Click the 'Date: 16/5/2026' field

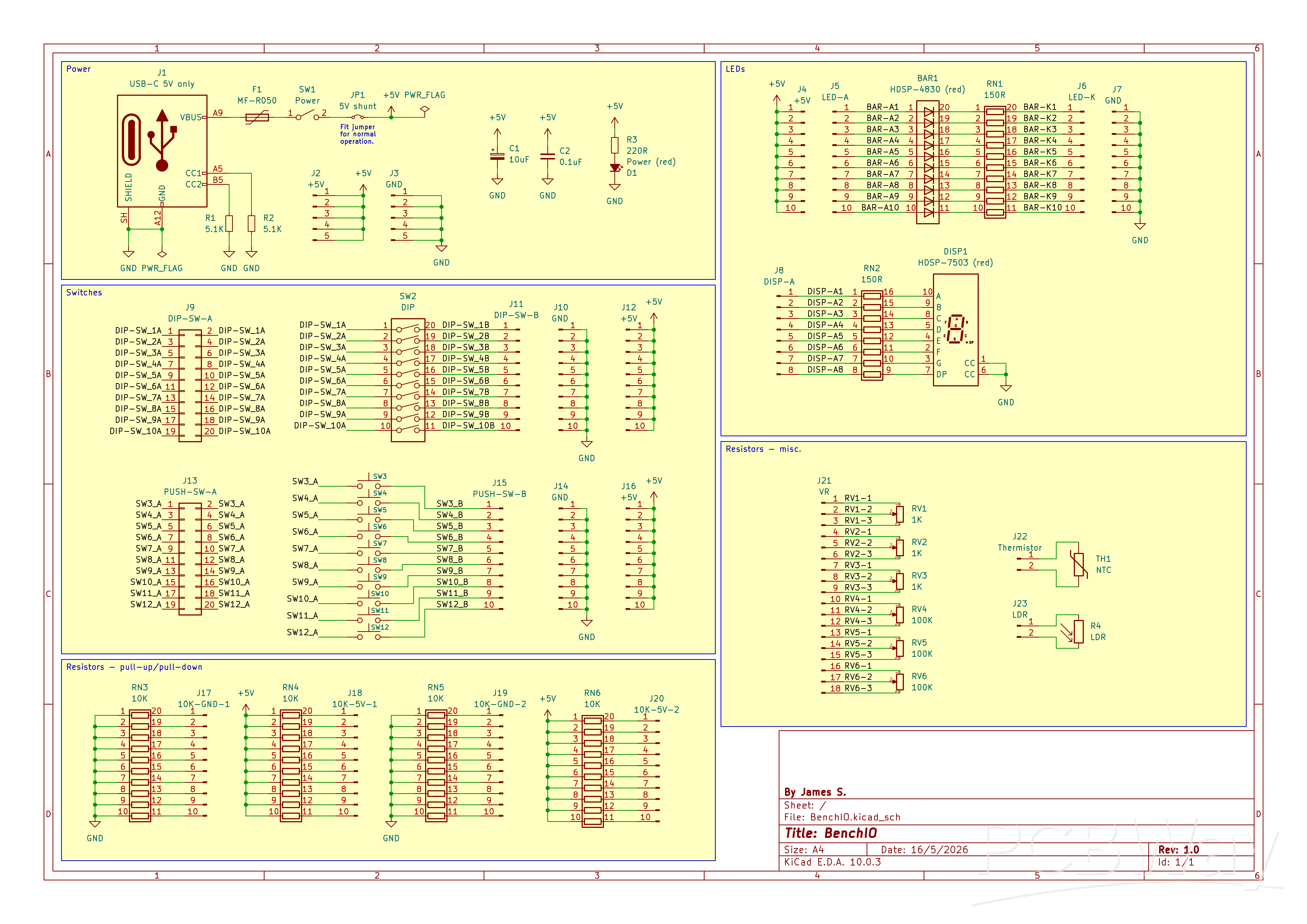coord(924,850)
